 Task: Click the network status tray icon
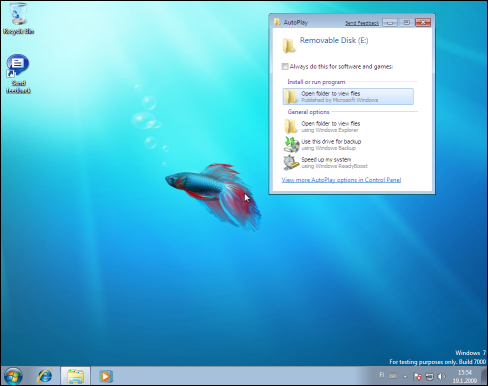429,377
